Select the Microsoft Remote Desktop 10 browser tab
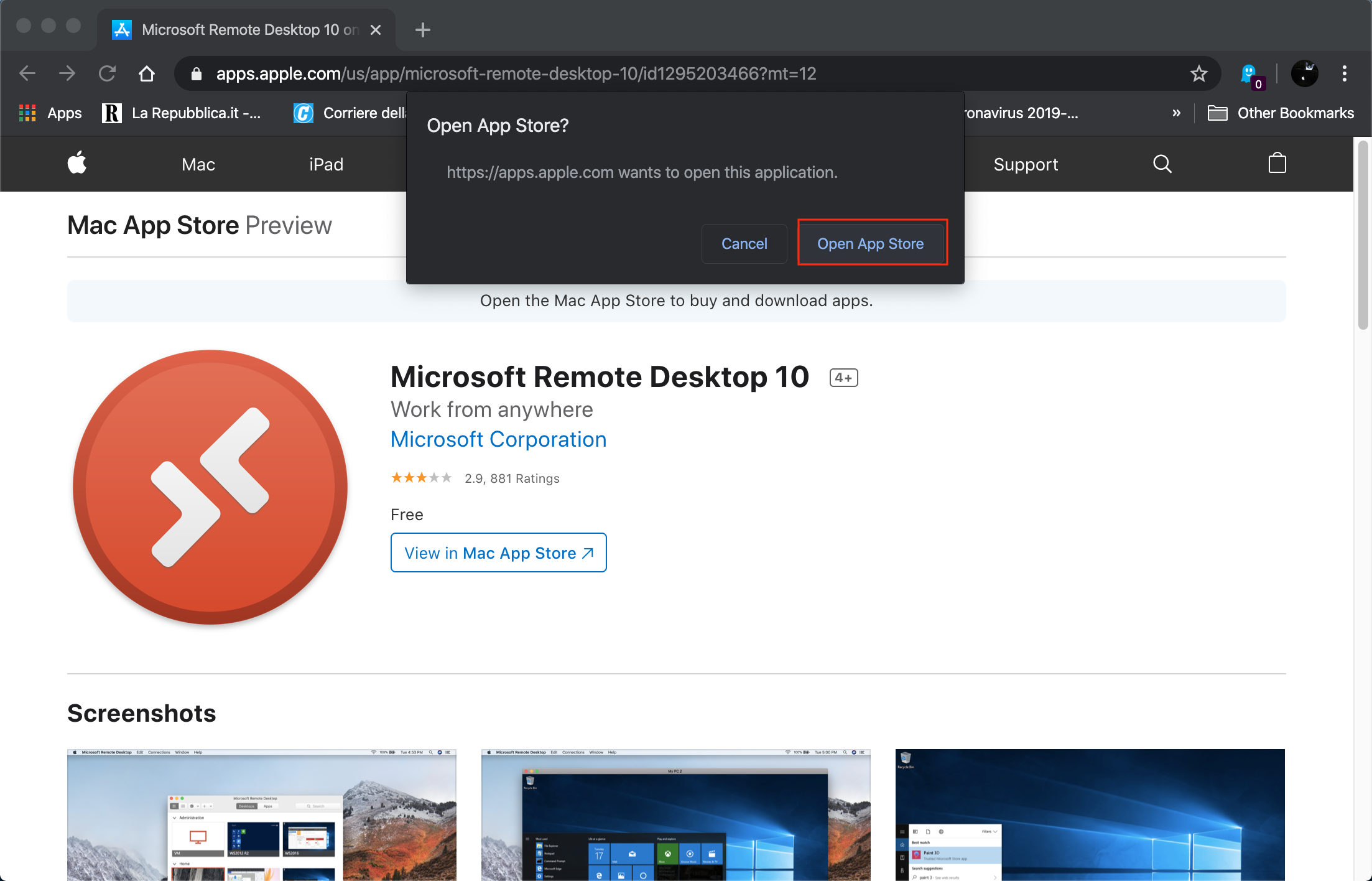Image resolution: width=1372 pixels, height=881 pixels. pyautogui.click(x=246, y=29)
